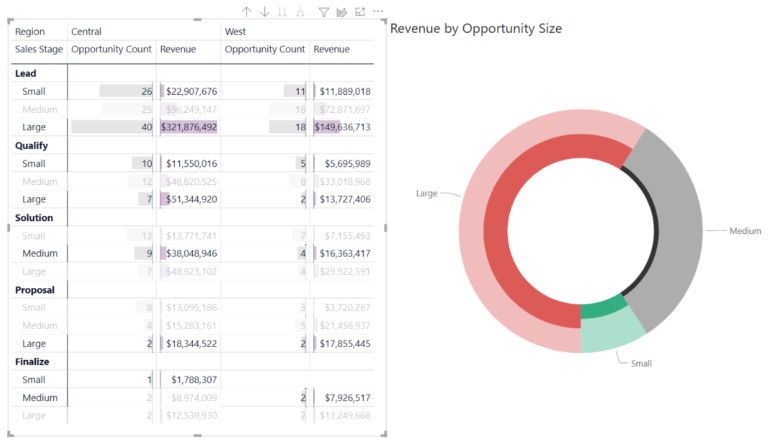Click the Medium donut chart label
This screenshot has height=443, width=768.
[745, 231]
